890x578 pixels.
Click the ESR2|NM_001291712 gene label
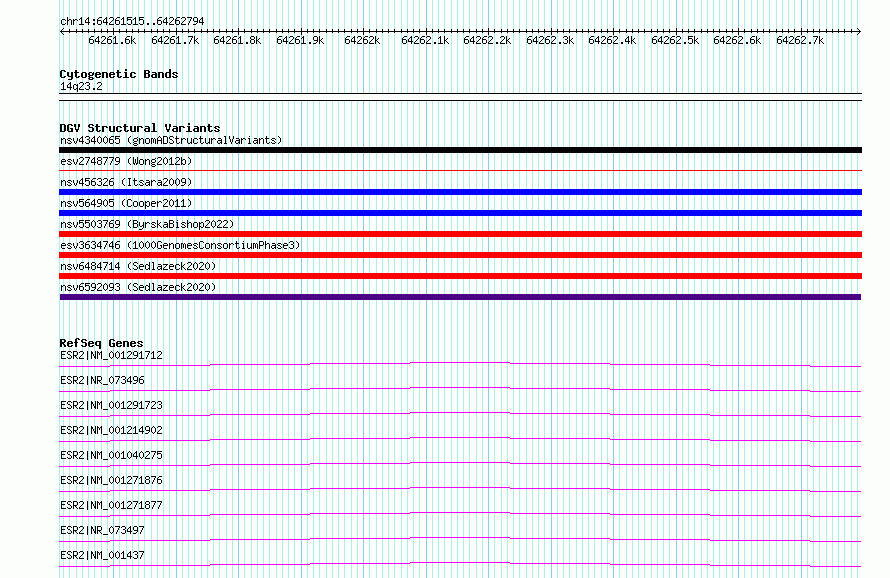[x=111, y=355]
